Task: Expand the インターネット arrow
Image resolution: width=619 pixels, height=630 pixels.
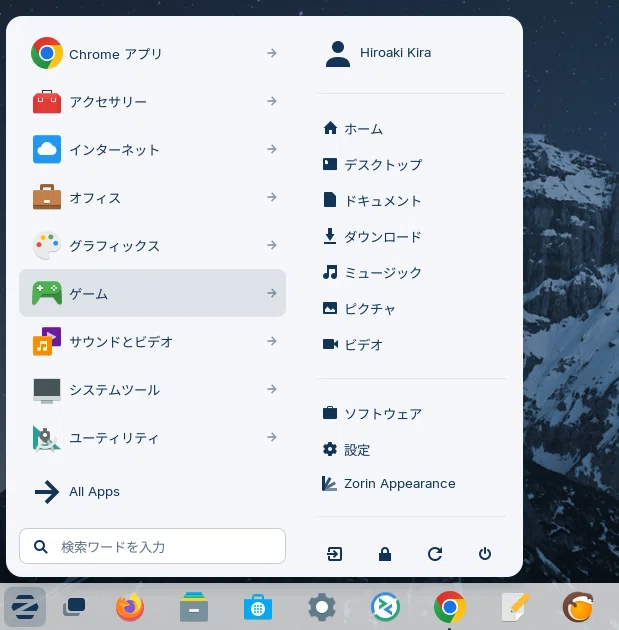Action: point(272,149)
